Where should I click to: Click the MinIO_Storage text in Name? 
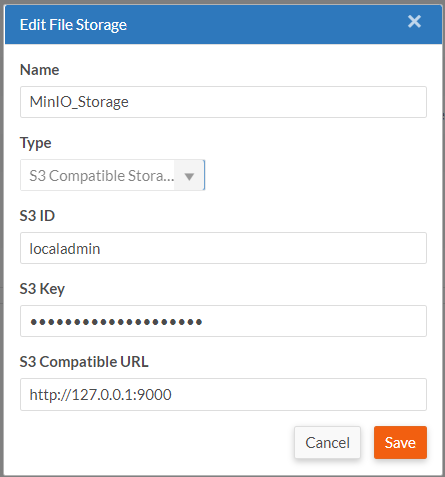(x=79, y=102)
